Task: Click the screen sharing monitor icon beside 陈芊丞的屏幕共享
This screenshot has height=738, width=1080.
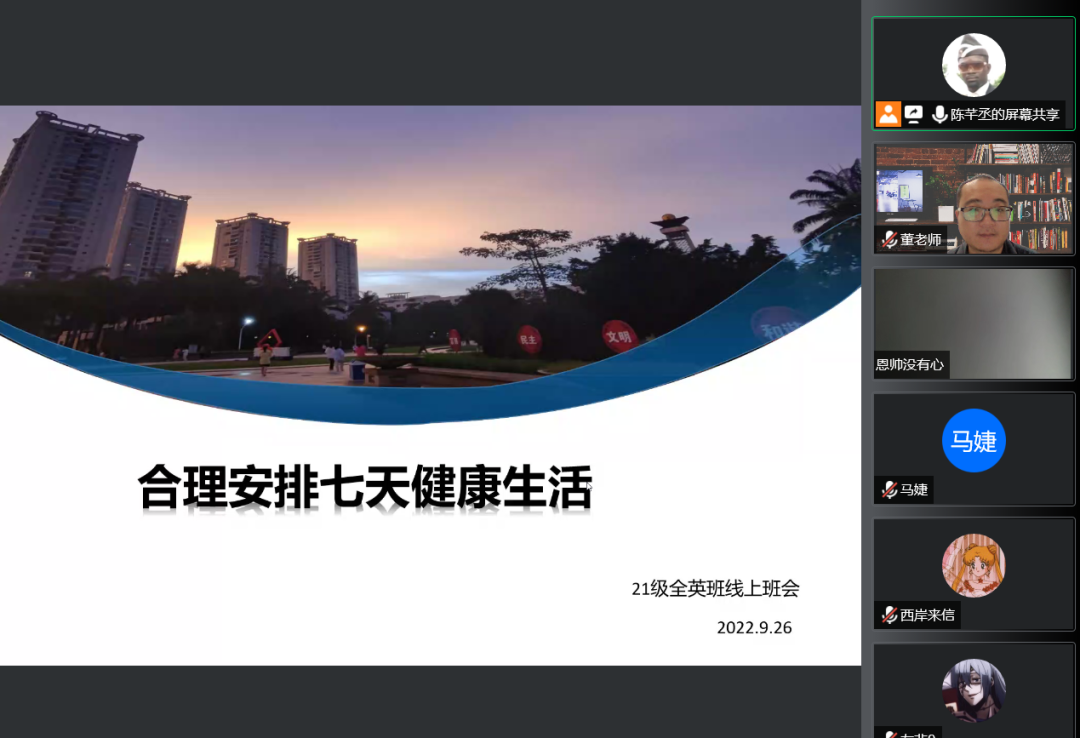Action: [913, 114]
